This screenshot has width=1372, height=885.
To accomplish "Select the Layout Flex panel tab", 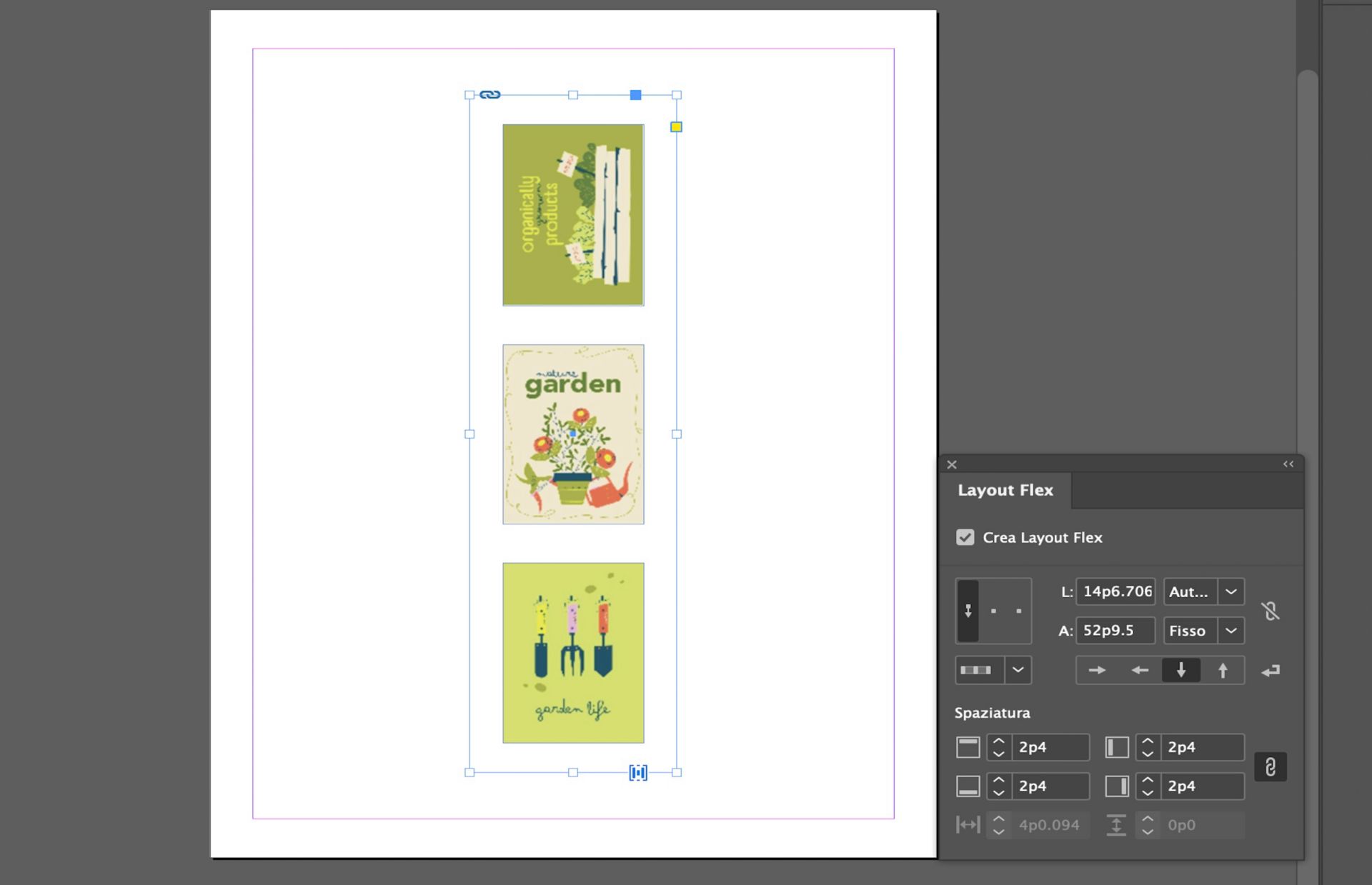I will click(1005, 490).
